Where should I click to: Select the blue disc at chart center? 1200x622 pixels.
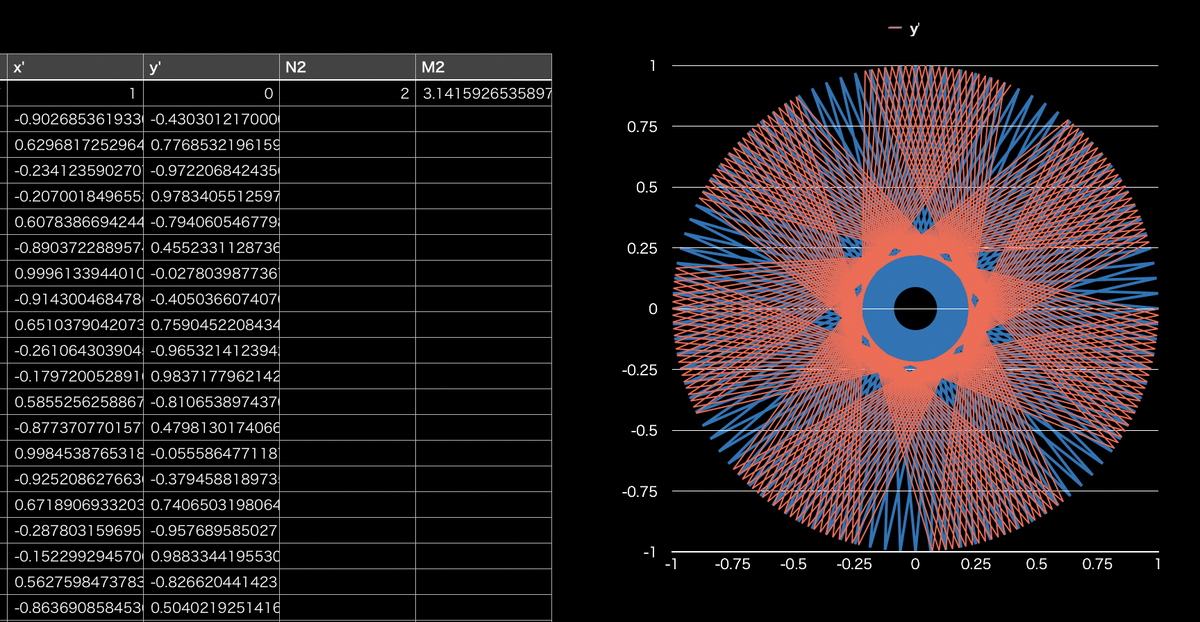[x=915, y=308]
